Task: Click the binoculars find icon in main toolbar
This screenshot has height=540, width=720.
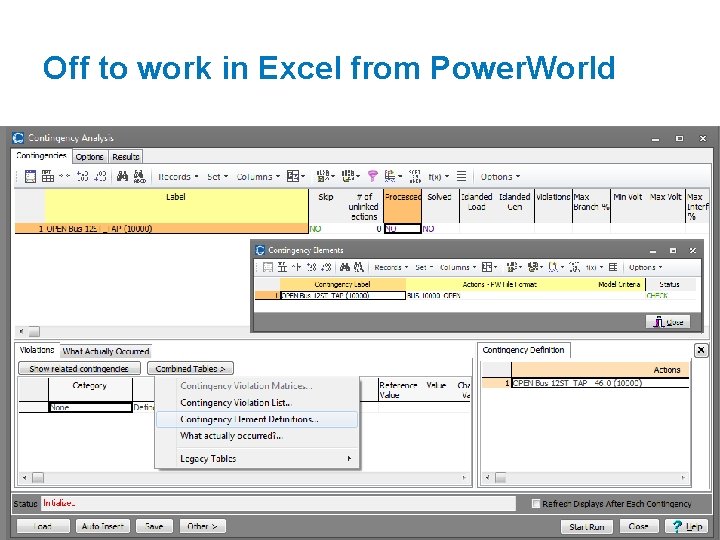Action: (122, 176)
